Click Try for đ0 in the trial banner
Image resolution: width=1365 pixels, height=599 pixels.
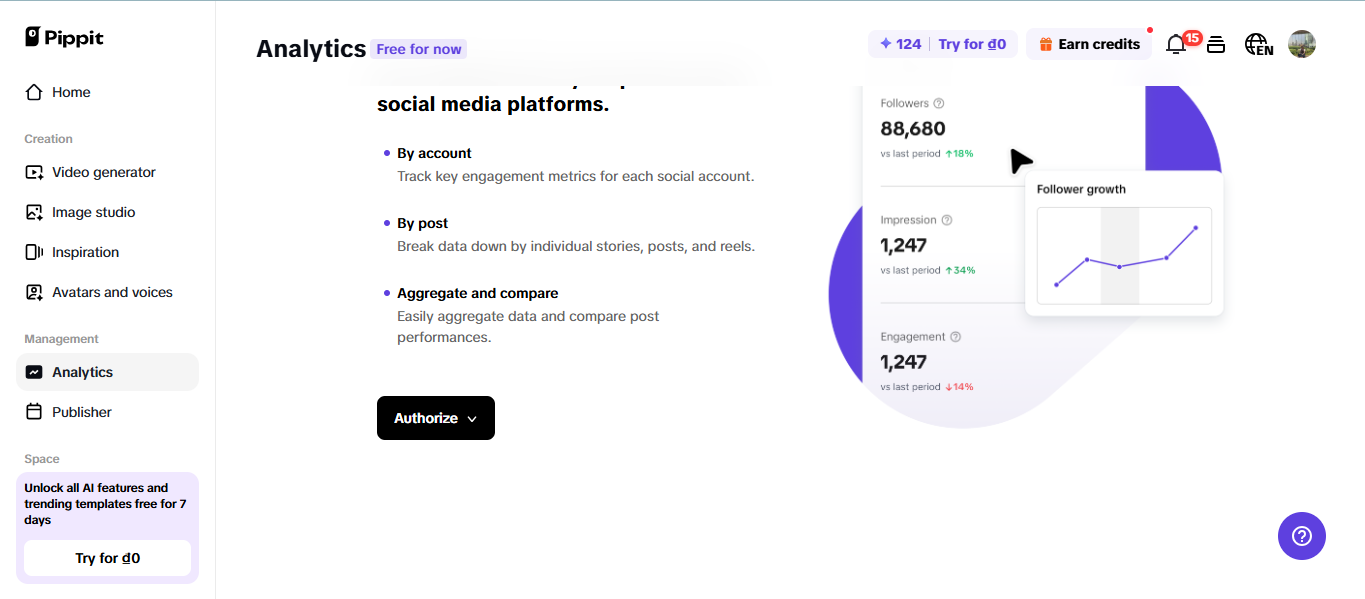106,557
